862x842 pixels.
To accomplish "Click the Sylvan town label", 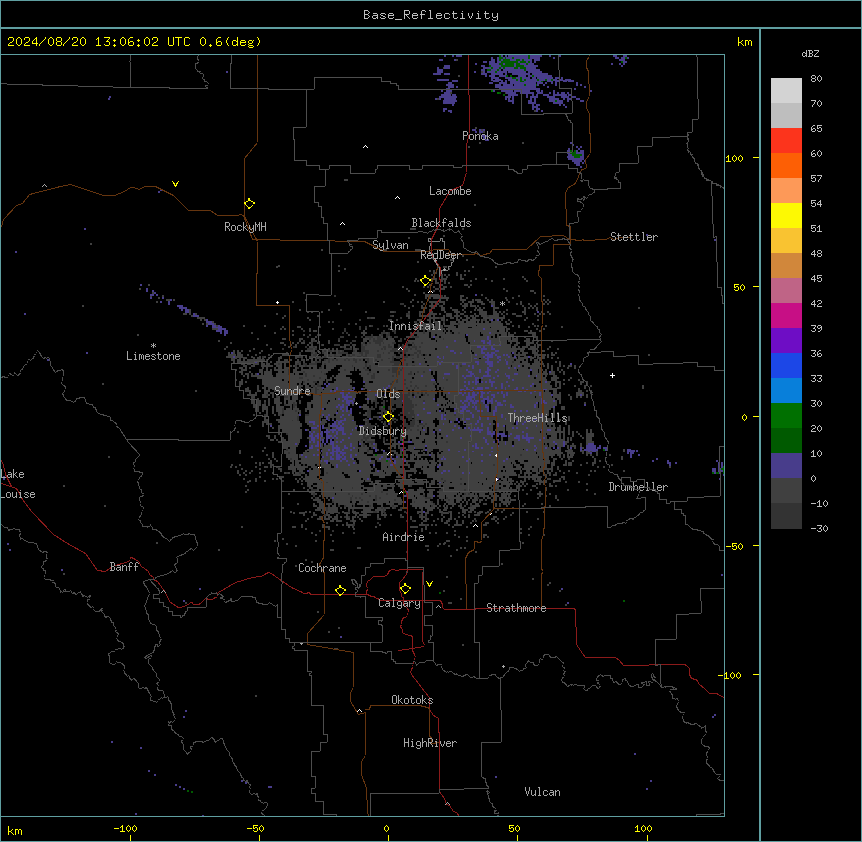I will (390, 245).
